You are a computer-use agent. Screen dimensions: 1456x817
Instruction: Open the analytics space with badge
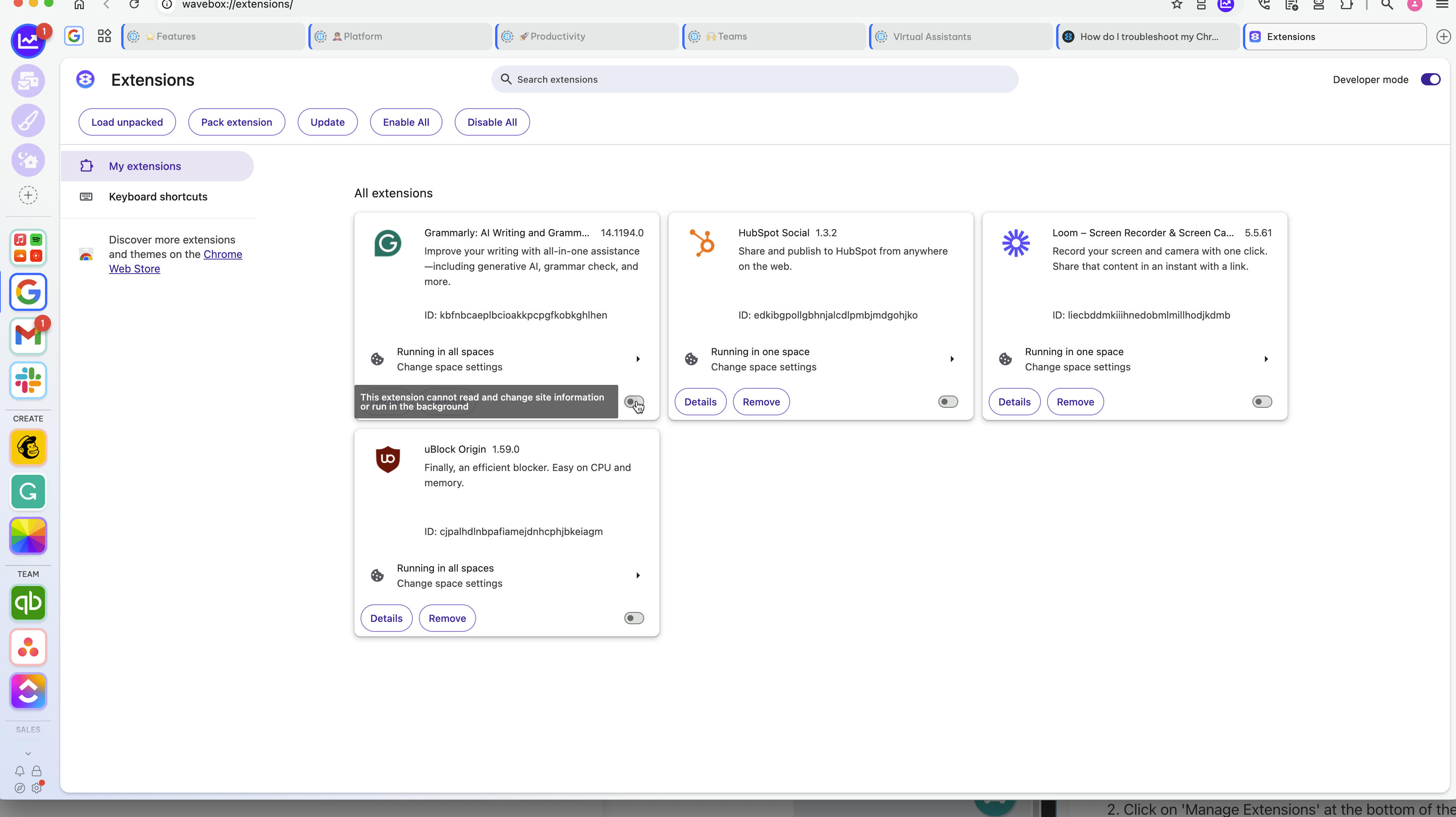coord(28,41)
